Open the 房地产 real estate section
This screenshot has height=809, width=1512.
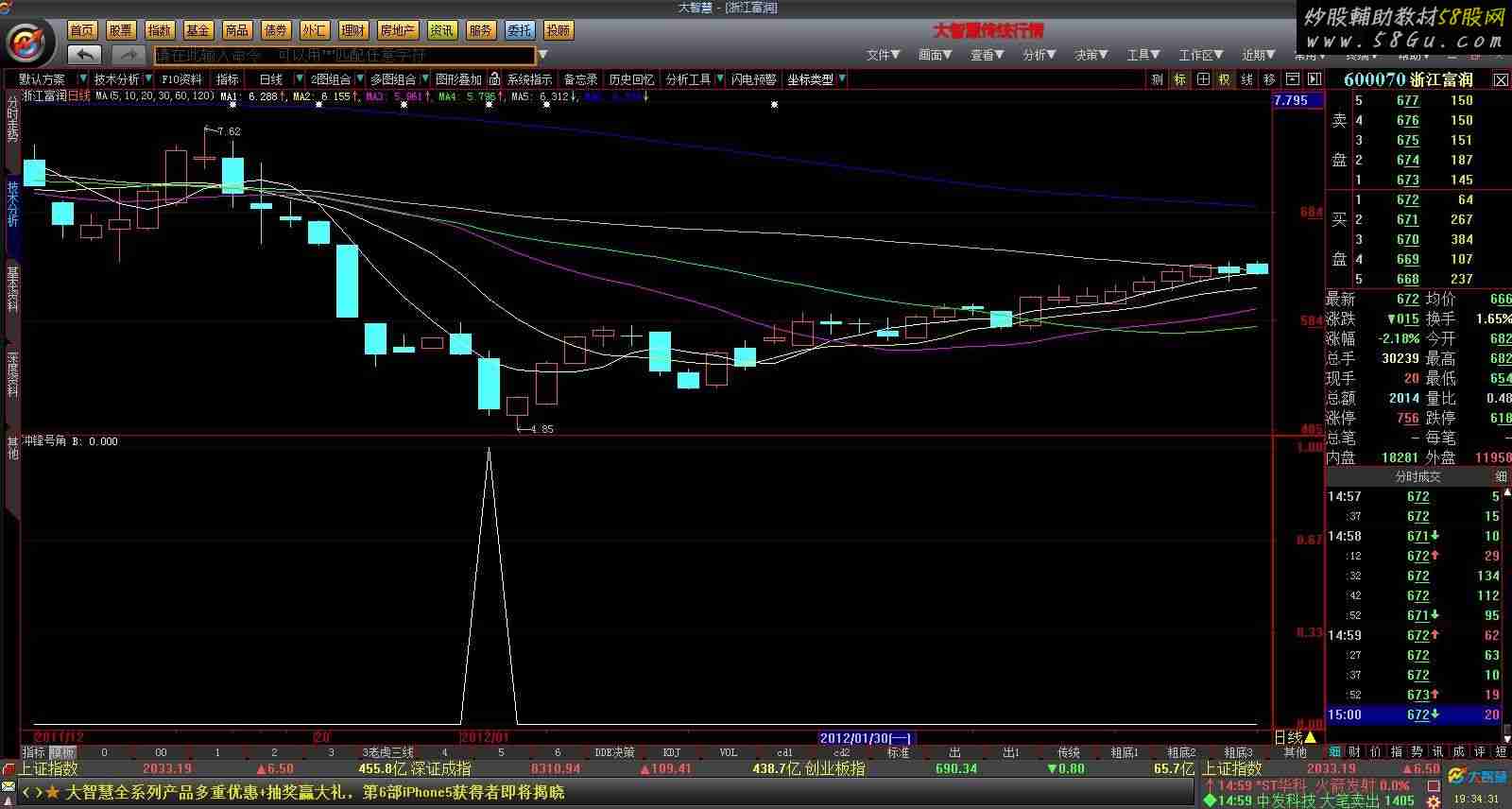tap(397, 30)
